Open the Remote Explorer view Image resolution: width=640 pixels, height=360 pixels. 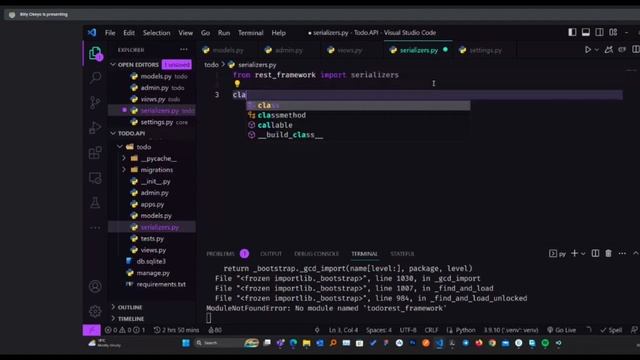pos(95,178)
